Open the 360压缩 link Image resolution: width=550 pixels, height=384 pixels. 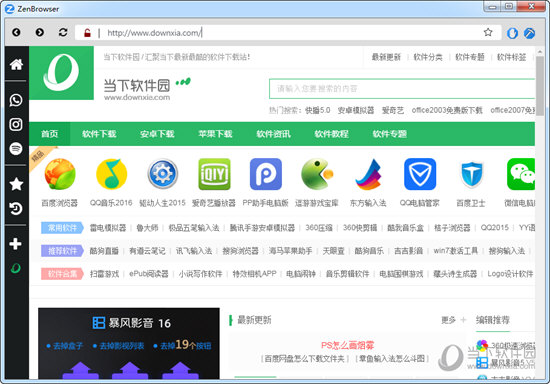pyautogui.click(x=319, y=228)
